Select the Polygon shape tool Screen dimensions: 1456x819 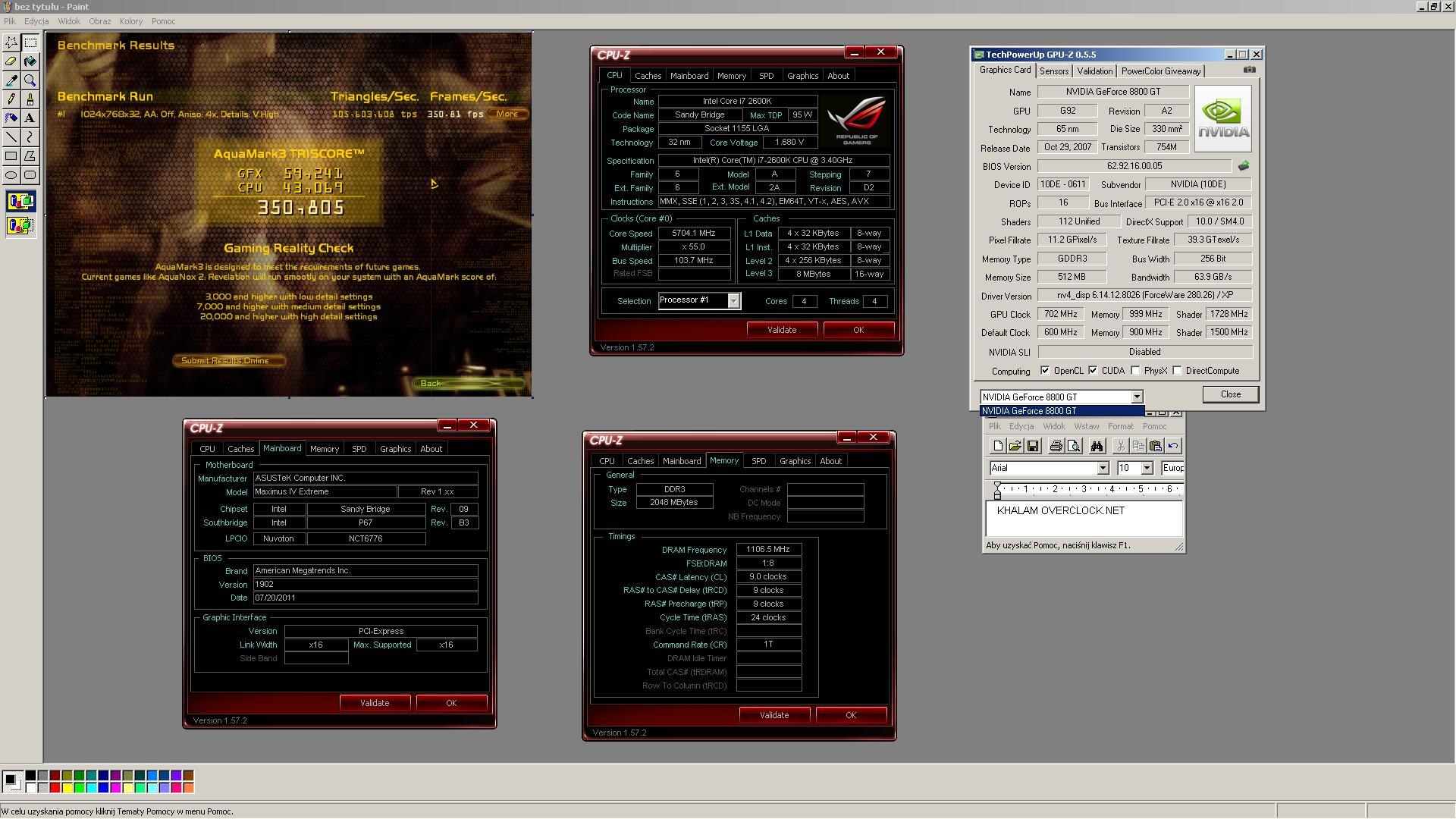pyautogui.click(x=30, y=156)
